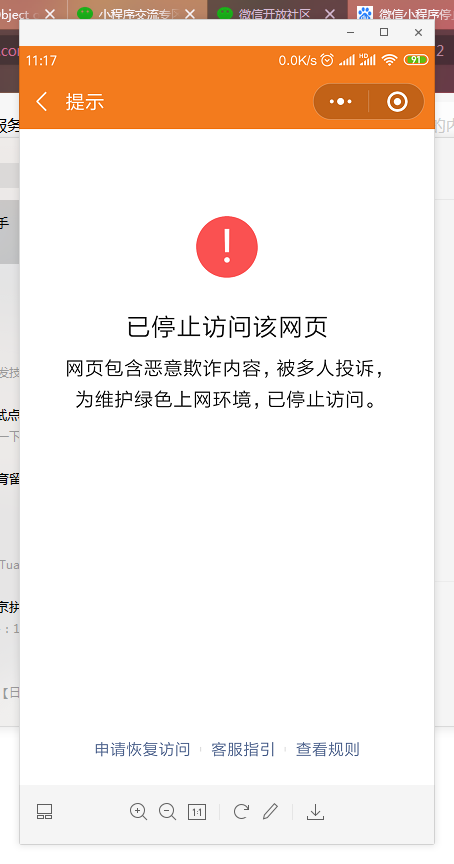Click the 已停止访问该网页 heading text
This screenshot has width=454, height=864.
point(227,327)
